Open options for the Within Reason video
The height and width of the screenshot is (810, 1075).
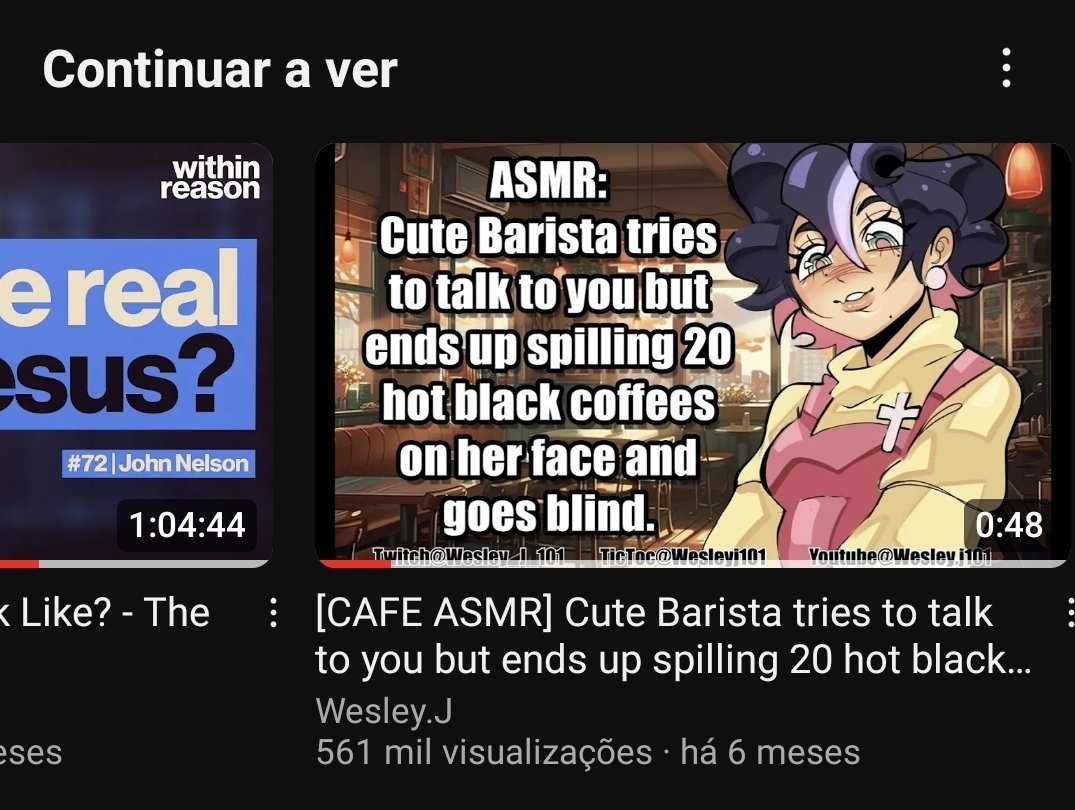click(274, 612)
